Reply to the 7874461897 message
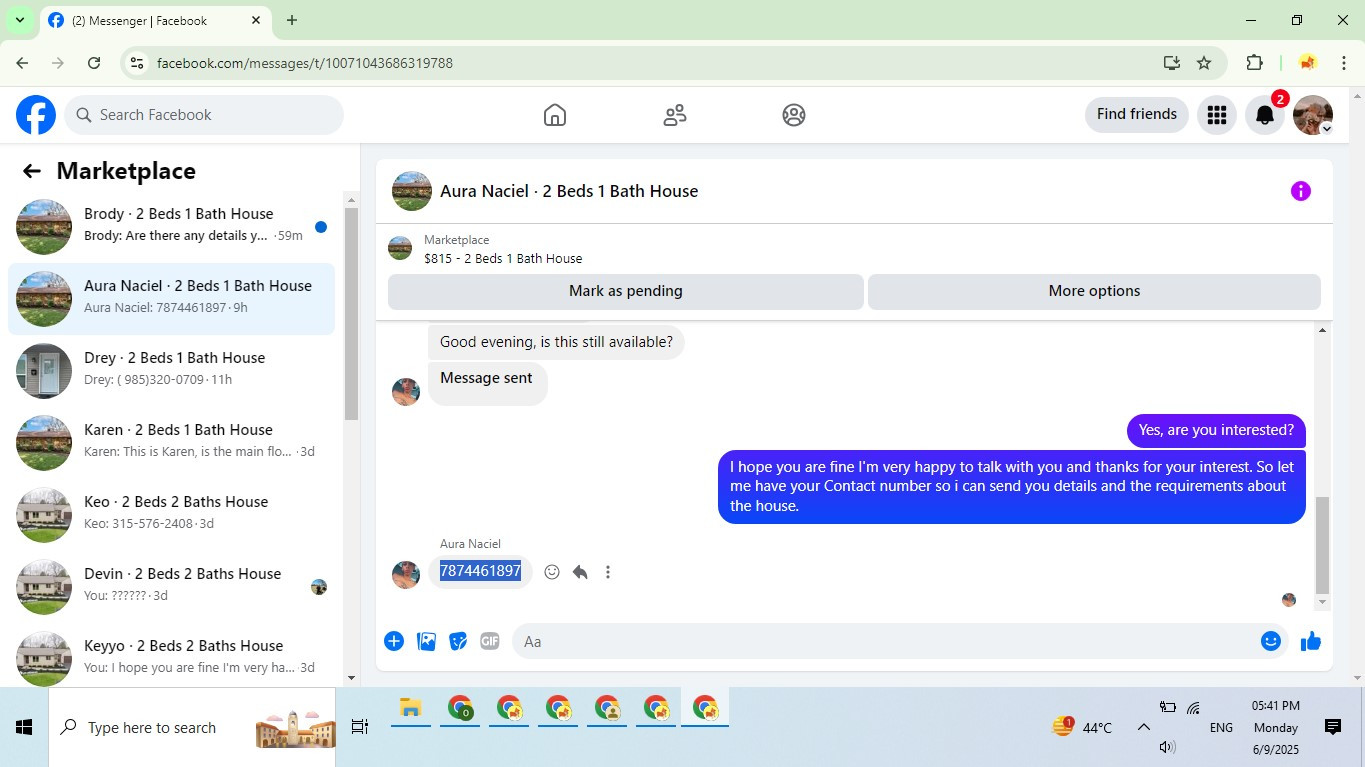The width and height of the screenshot is (1365, 767). point(580,572)
